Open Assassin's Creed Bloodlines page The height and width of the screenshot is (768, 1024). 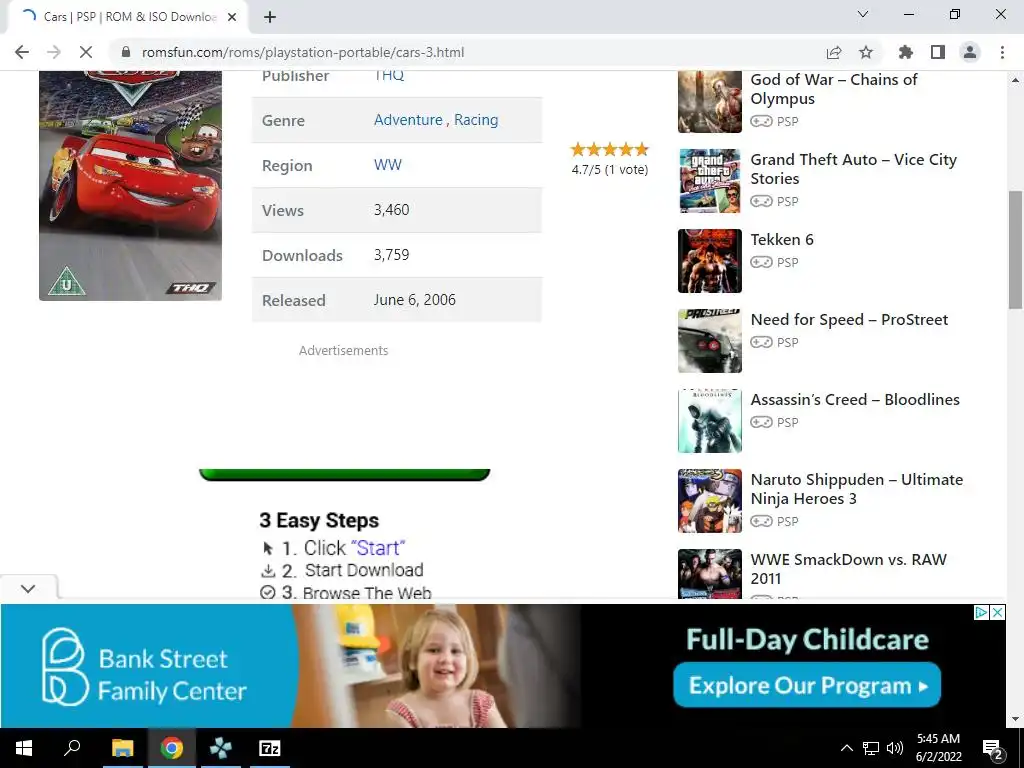(x=855, y=400)
